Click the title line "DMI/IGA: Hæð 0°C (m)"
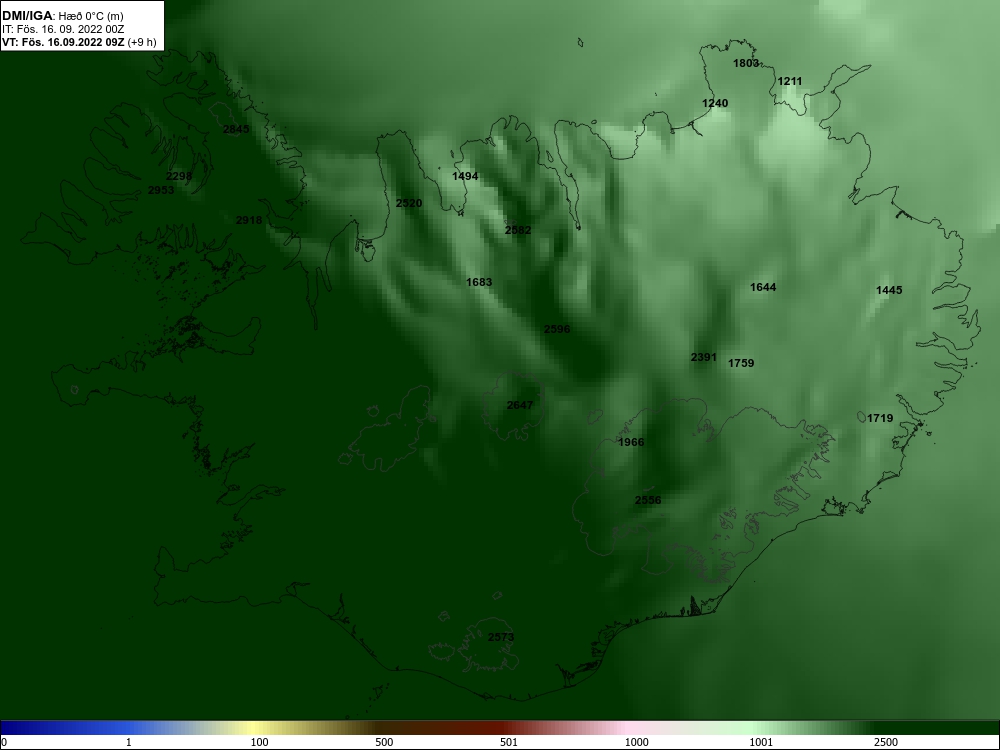Image resolution: width=1000 pixels, height=750 pixels. 62,16
